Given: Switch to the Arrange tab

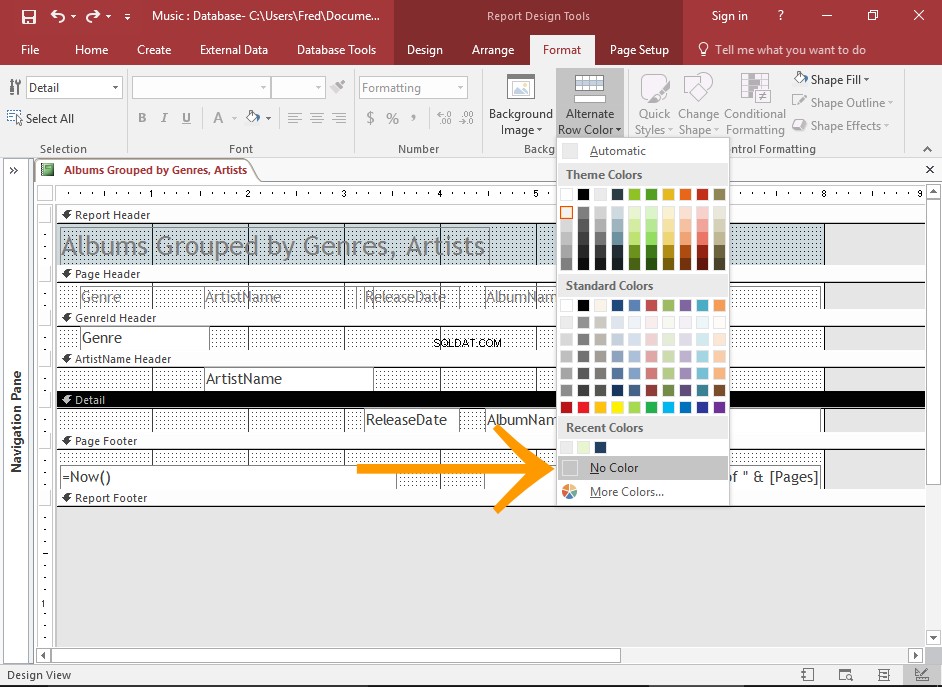Looking at the screenshot, I should 493,50.
